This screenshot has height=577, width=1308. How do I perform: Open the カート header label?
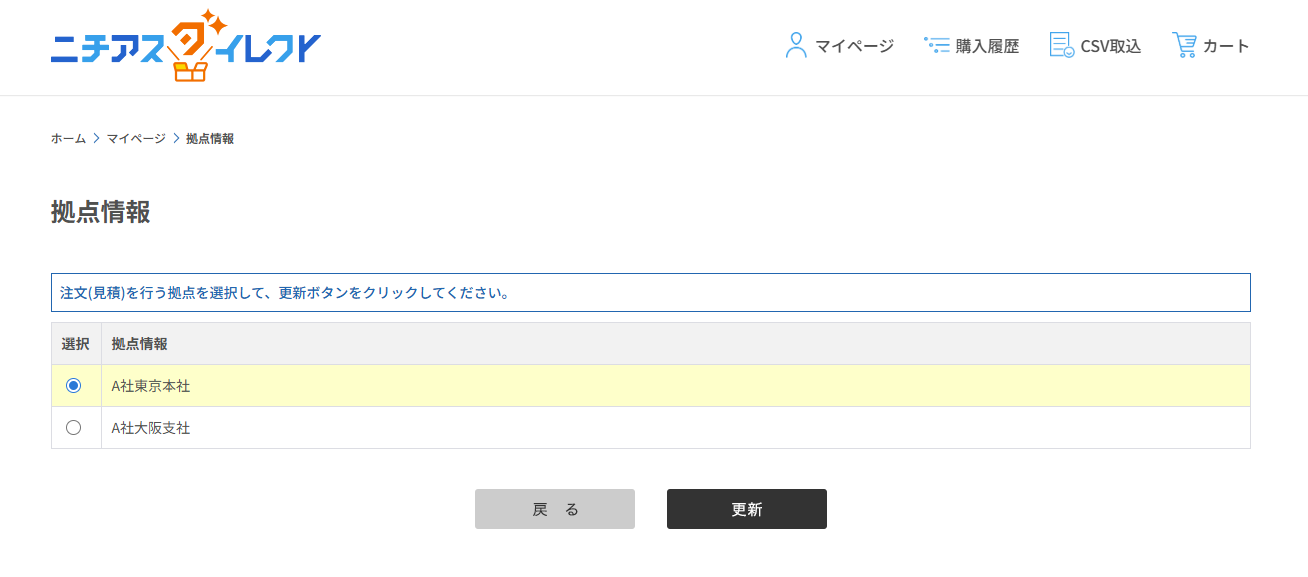tap(1226, 46)
